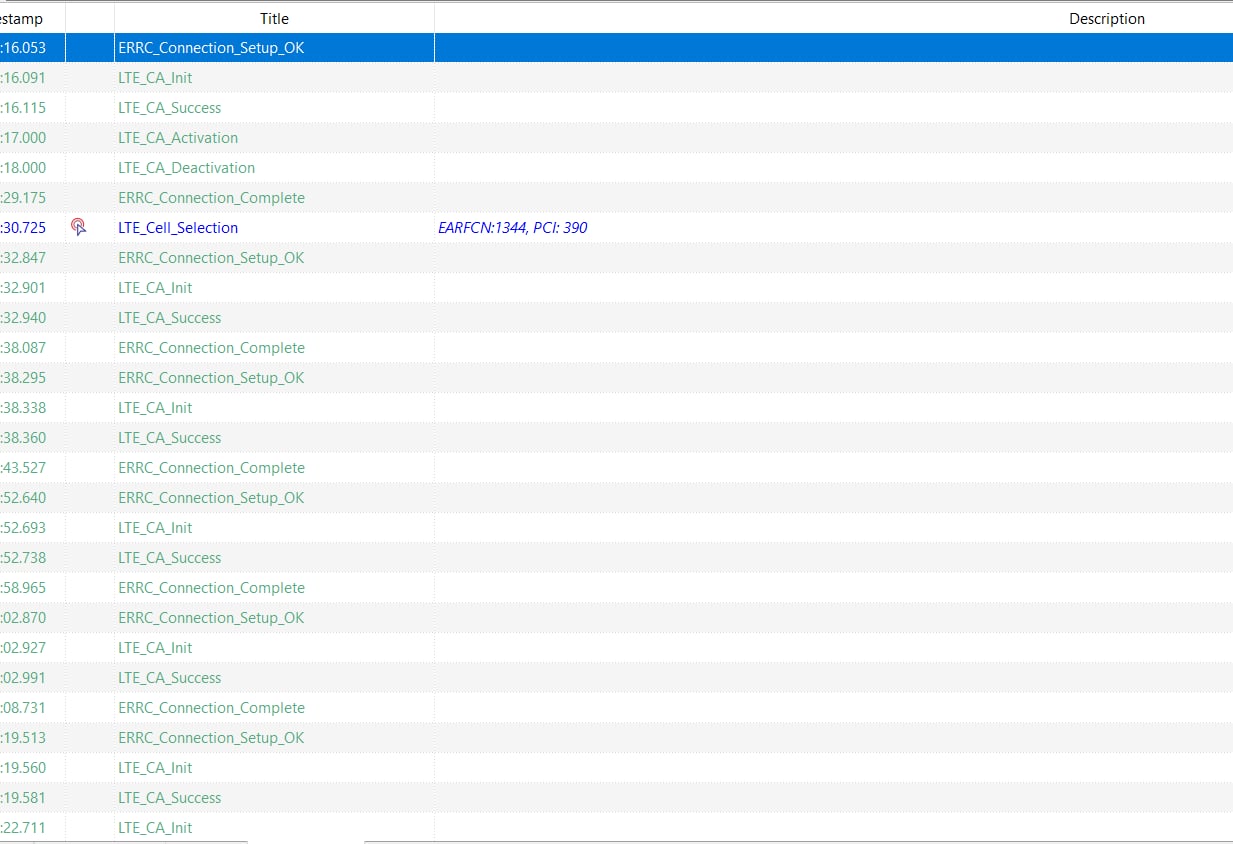Select ERRC_Connection_Complete at timestamp 08.731

(x=211, y=707)
